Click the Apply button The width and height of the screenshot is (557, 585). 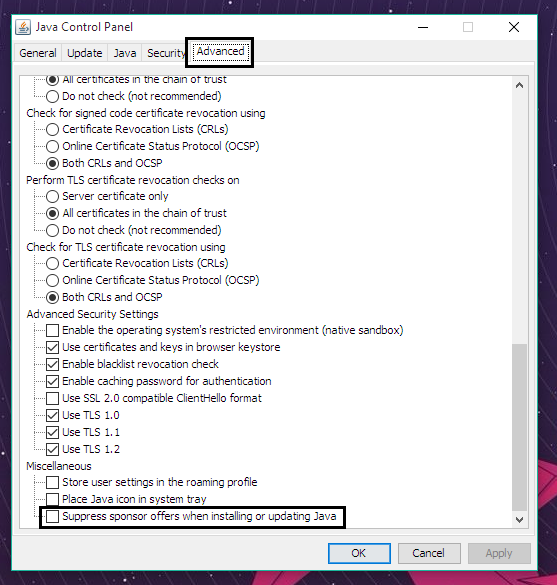point(499,553)
